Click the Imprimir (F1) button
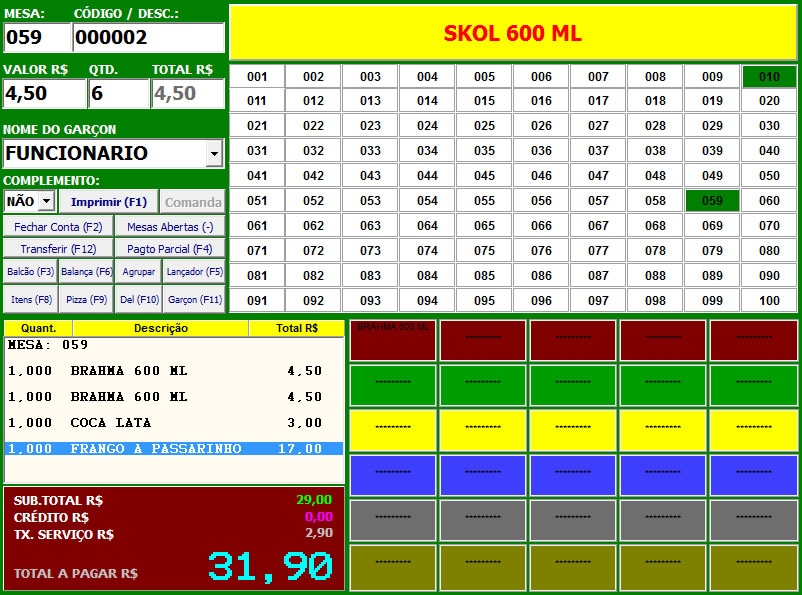Viewport: 802px width, 595px height. click(x=109, y=201)
